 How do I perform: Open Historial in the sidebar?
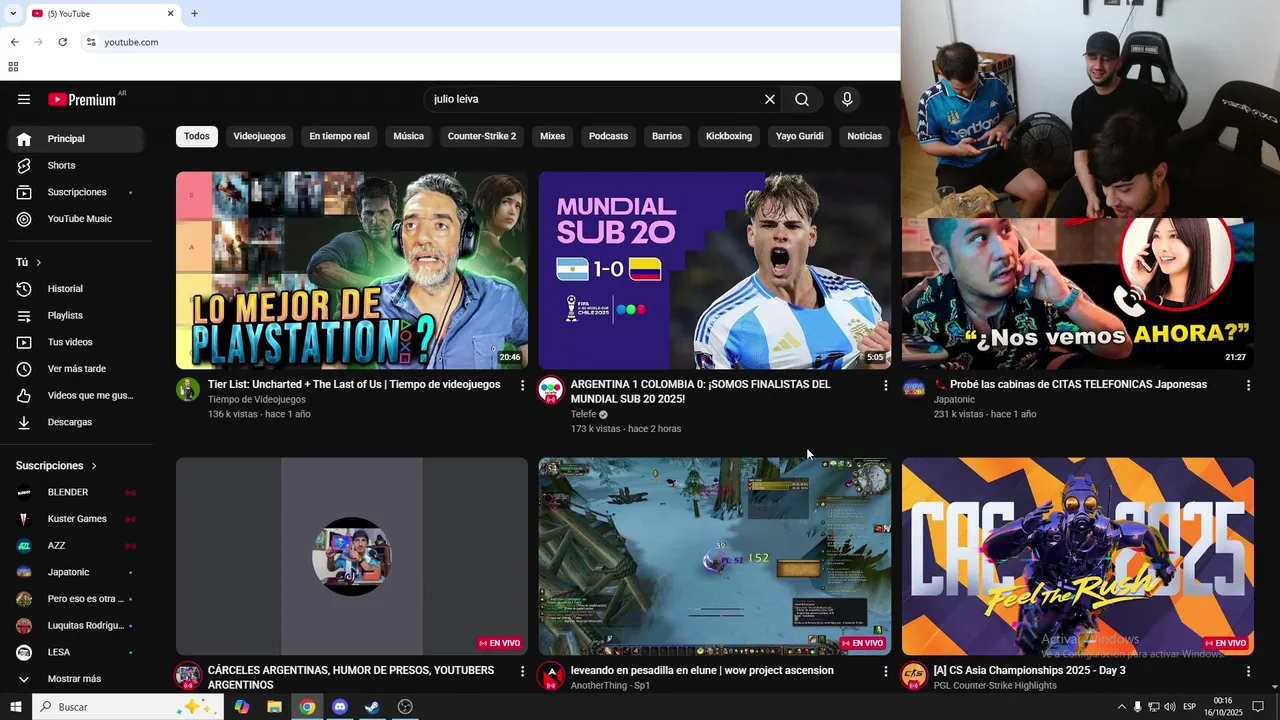76,289
